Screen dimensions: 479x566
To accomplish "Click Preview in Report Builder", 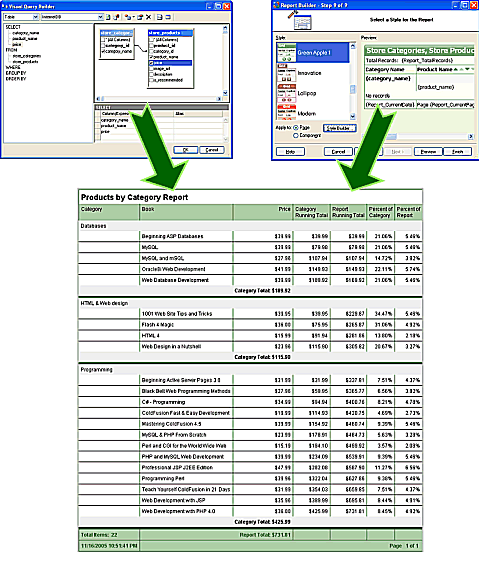I will click(x=428, y=152).
